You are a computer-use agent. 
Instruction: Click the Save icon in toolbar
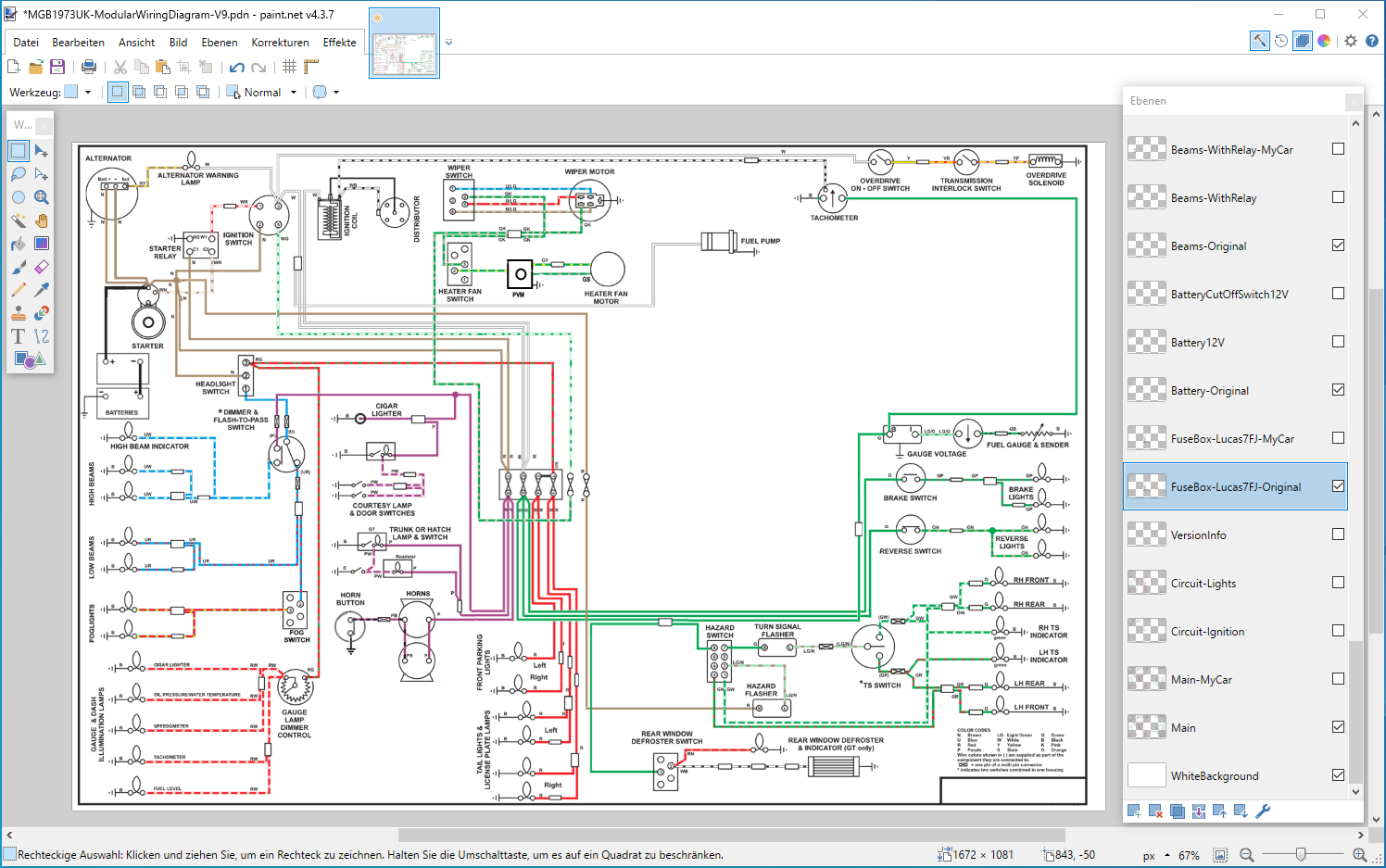(x=57, y=67)
